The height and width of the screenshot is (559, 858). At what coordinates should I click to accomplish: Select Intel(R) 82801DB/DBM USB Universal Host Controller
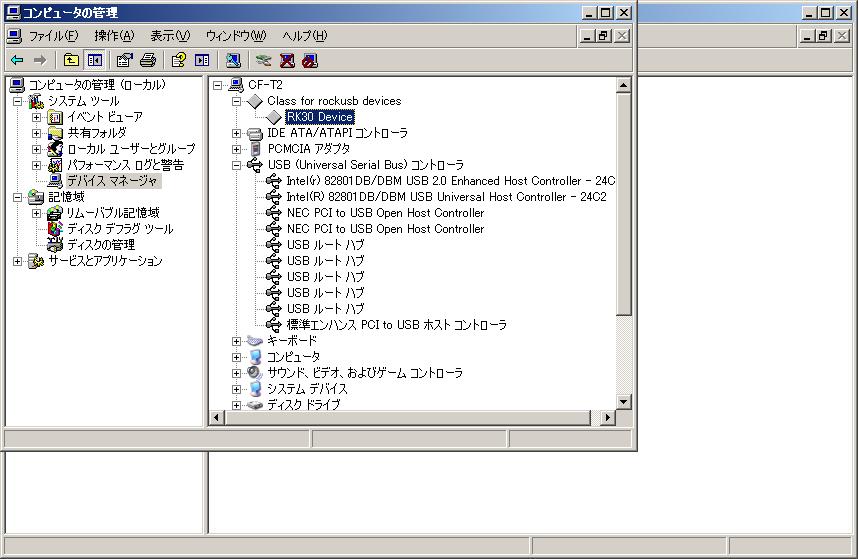tap(447, 197)
